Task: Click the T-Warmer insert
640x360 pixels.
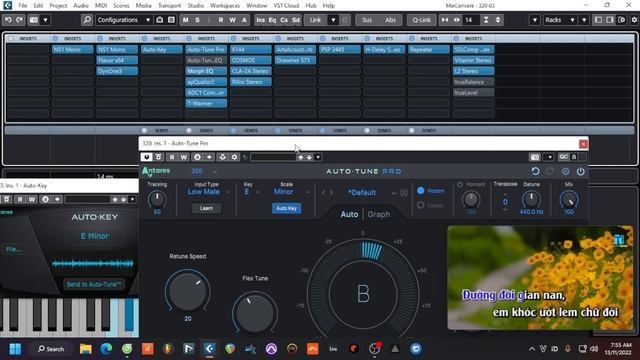Action: click(206, 103)
